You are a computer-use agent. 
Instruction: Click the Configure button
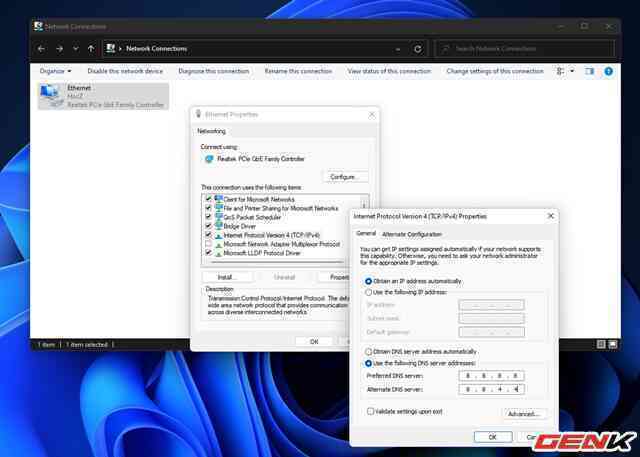pyautogui.click(x=346, y=177)
